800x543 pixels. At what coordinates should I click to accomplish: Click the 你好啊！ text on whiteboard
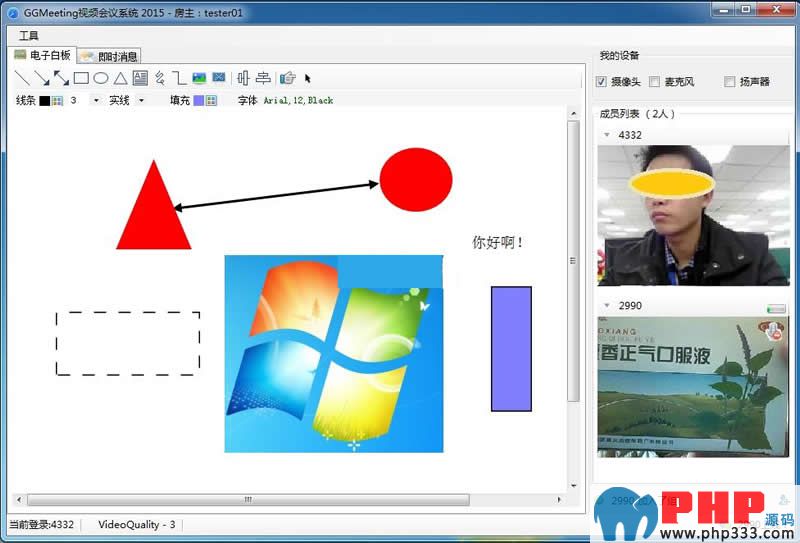[x=497, y=242]
